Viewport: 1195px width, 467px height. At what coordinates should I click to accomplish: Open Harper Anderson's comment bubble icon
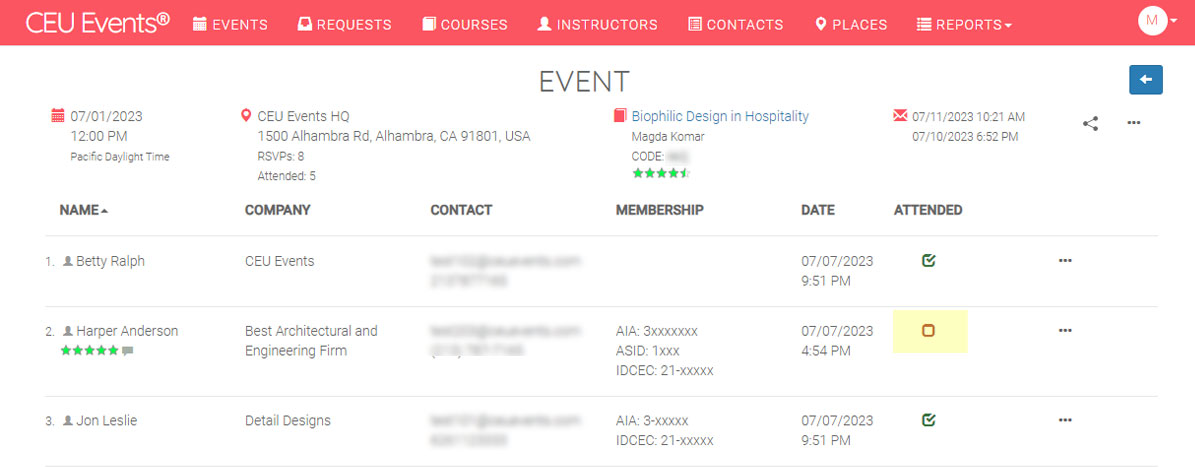[x=127, y=350]
